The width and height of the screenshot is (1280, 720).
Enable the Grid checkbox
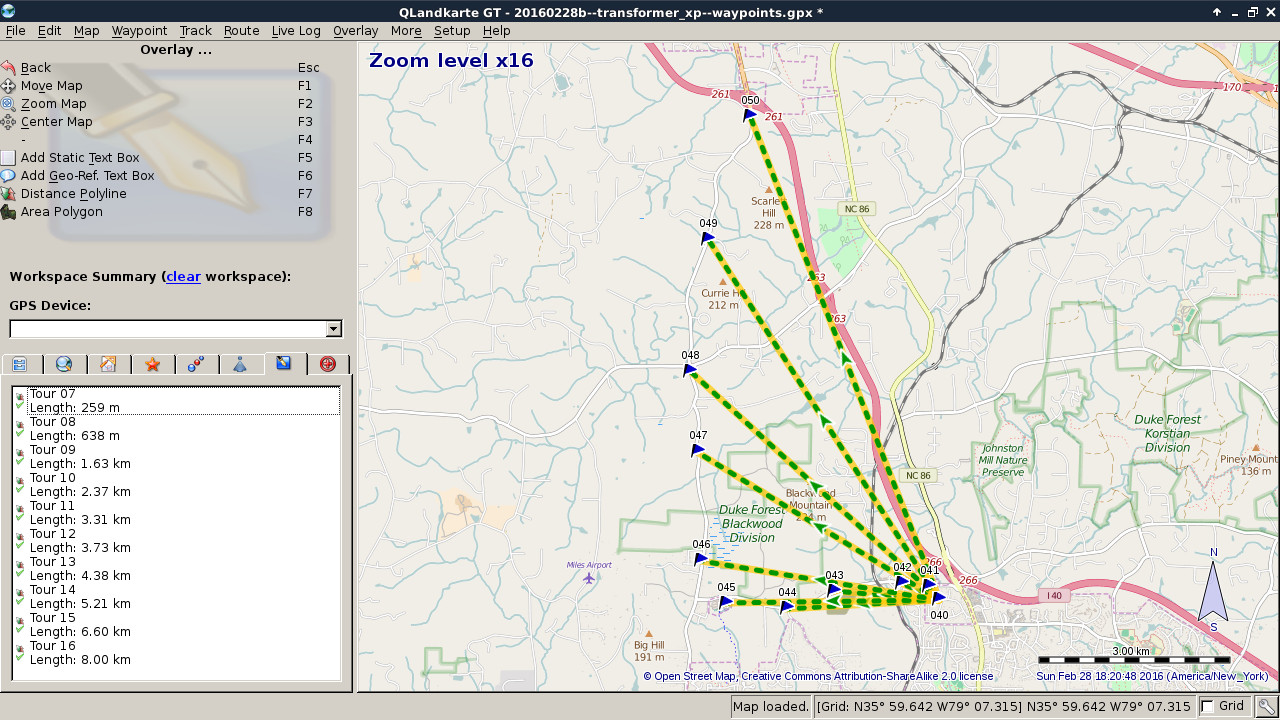pyautogui.click(x=1208, y=707)
